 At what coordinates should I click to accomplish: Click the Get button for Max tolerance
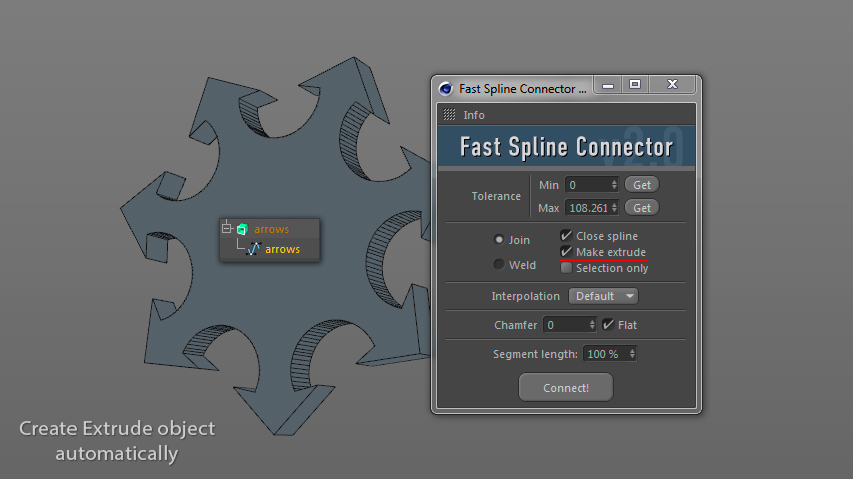pos(642,208)
